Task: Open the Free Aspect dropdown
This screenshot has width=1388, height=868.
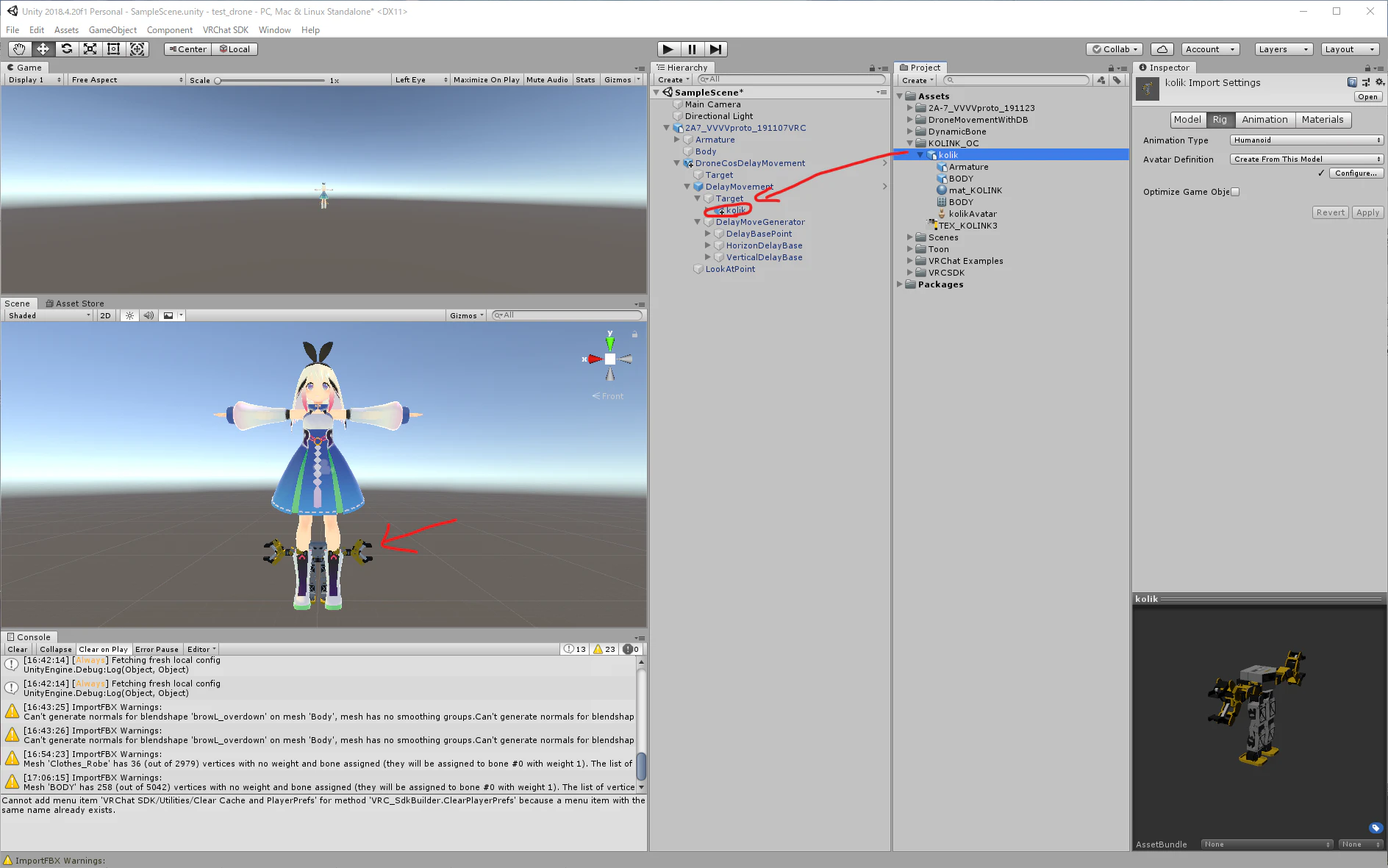Action: [126, 79]
